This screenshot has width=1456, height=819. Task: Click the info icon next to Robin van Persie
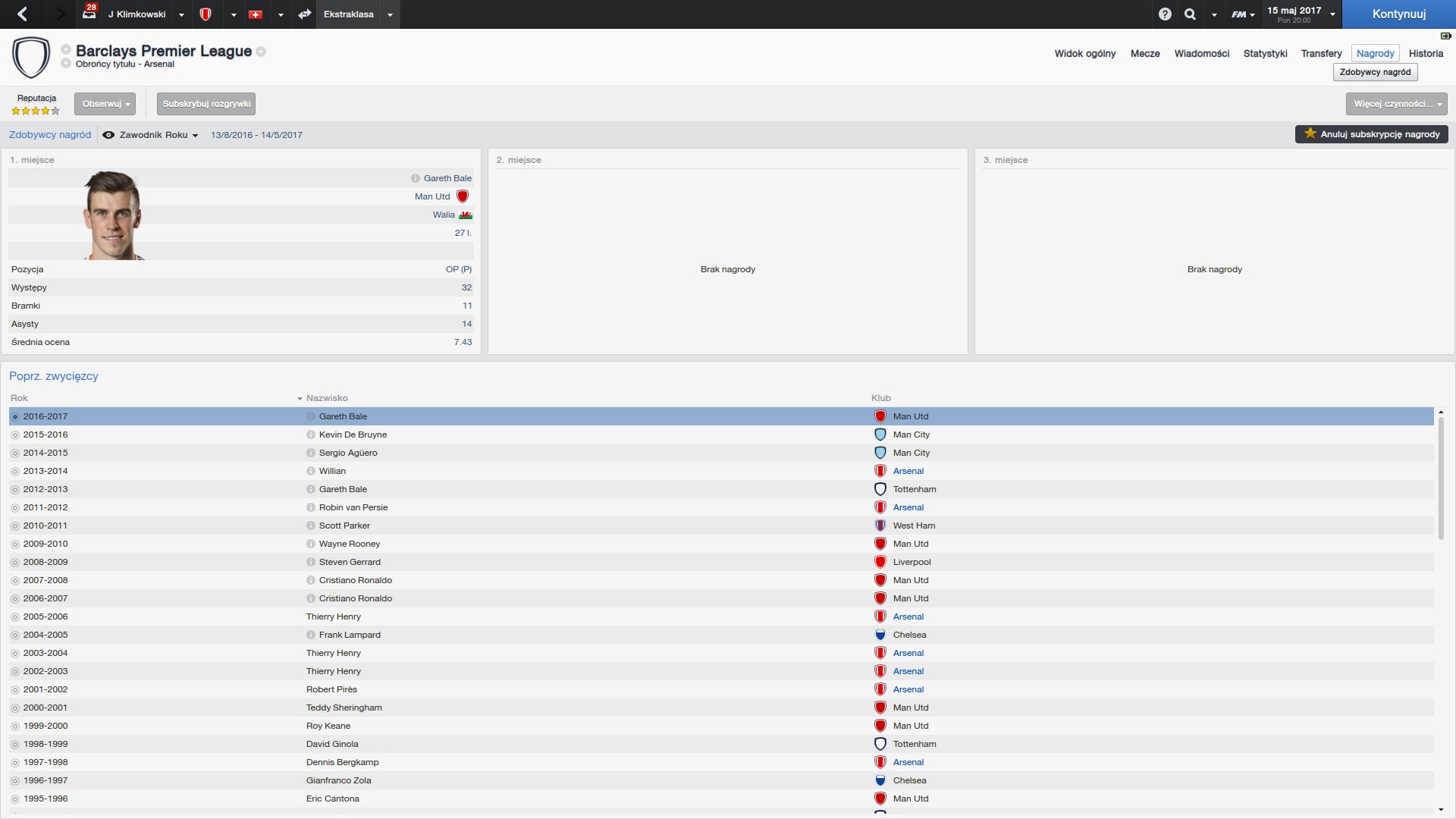coord(311,507)
